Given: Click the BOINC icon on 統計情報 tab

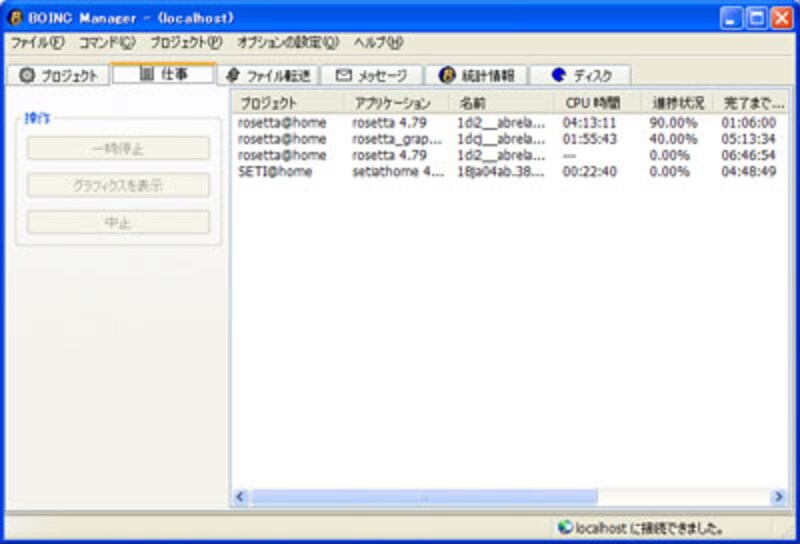Looking at the screenshot, I should 447,76.
